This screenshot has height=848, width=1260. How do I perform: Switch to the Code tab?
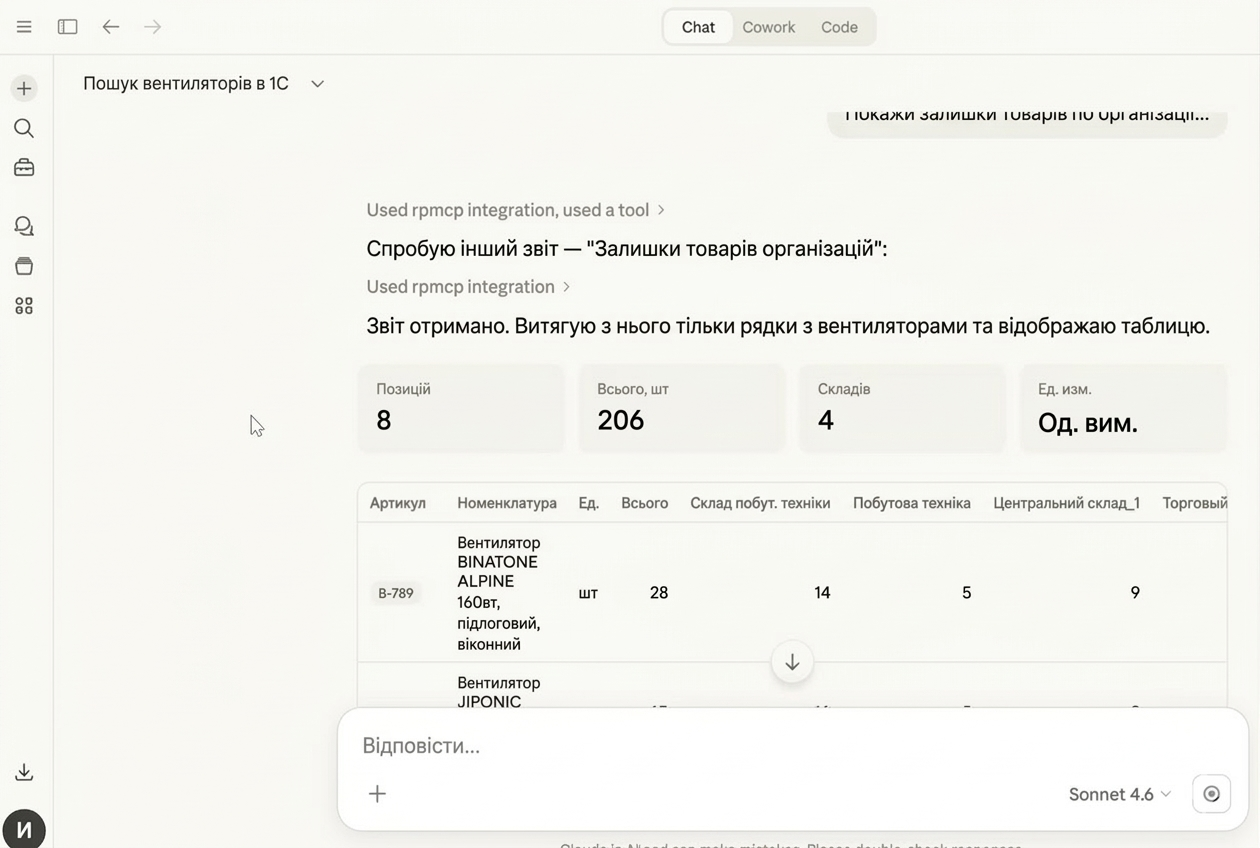[x=839, y=27]
